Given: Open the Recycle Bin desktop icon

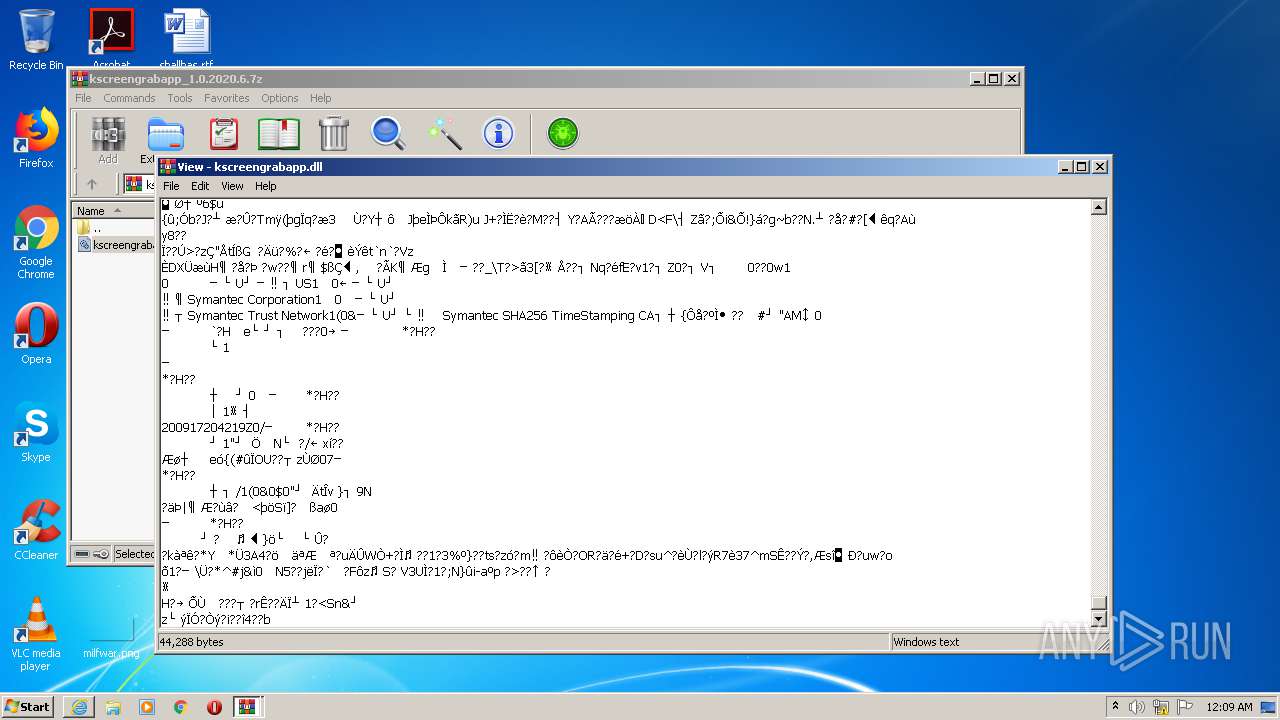Looking at the screenshot, I should click(x=36, y=40).
